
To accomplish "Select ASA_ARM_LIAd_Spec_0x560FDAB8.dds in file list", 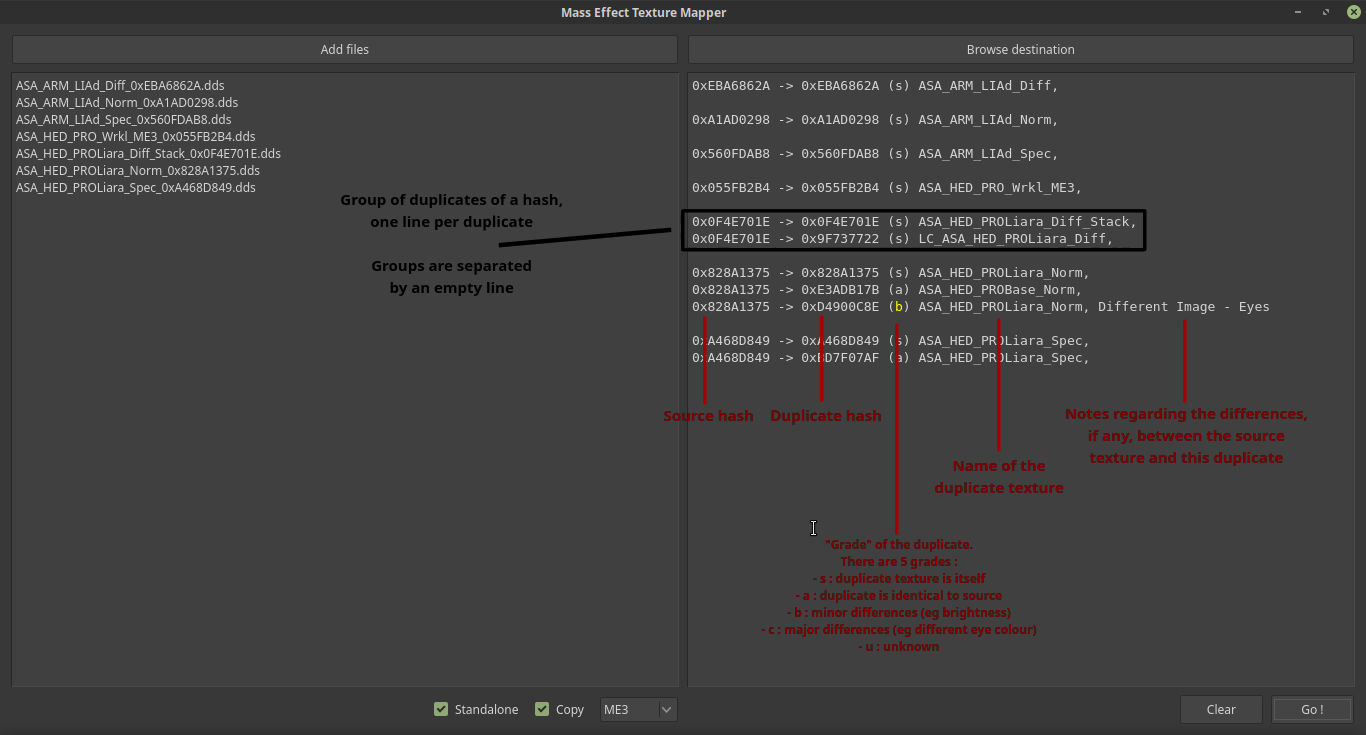I will 124,120.
